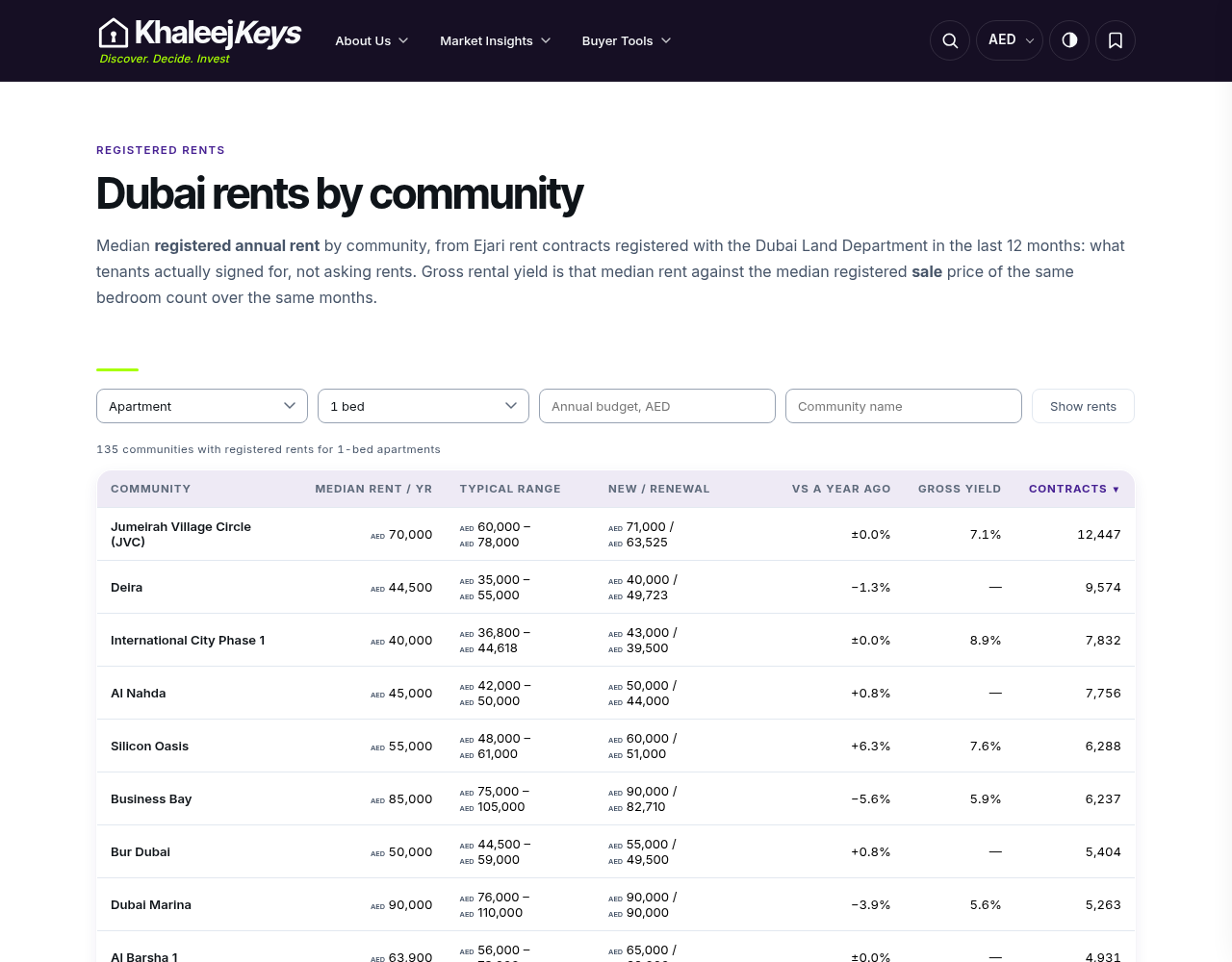Click Business Bay's −5.6% change value
The image size is (1232, 962).
point(871,799)
